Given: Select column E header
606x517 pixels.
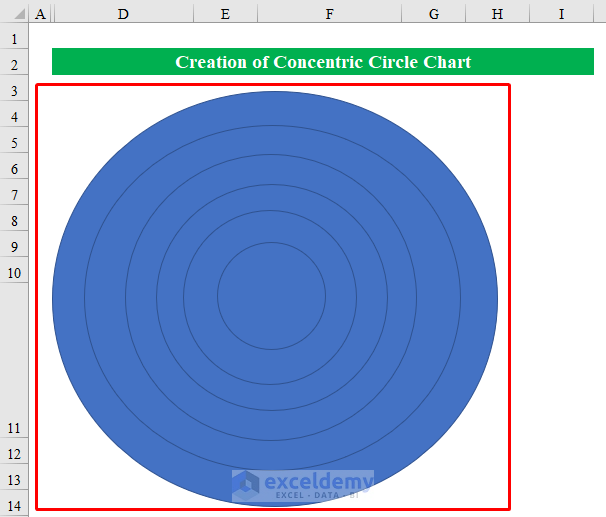Looking at the screenshot, I should click(225, 14).
